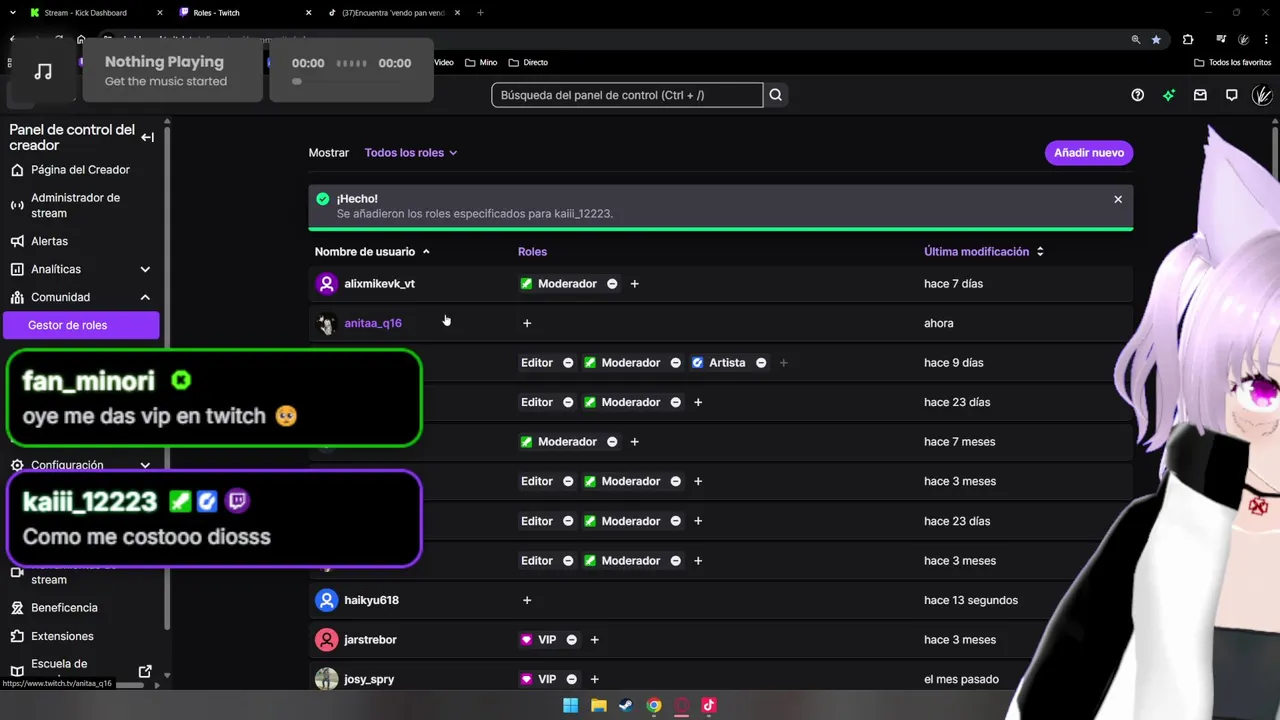
Task: Open Steam from taskbar
Action: (625, 705)
